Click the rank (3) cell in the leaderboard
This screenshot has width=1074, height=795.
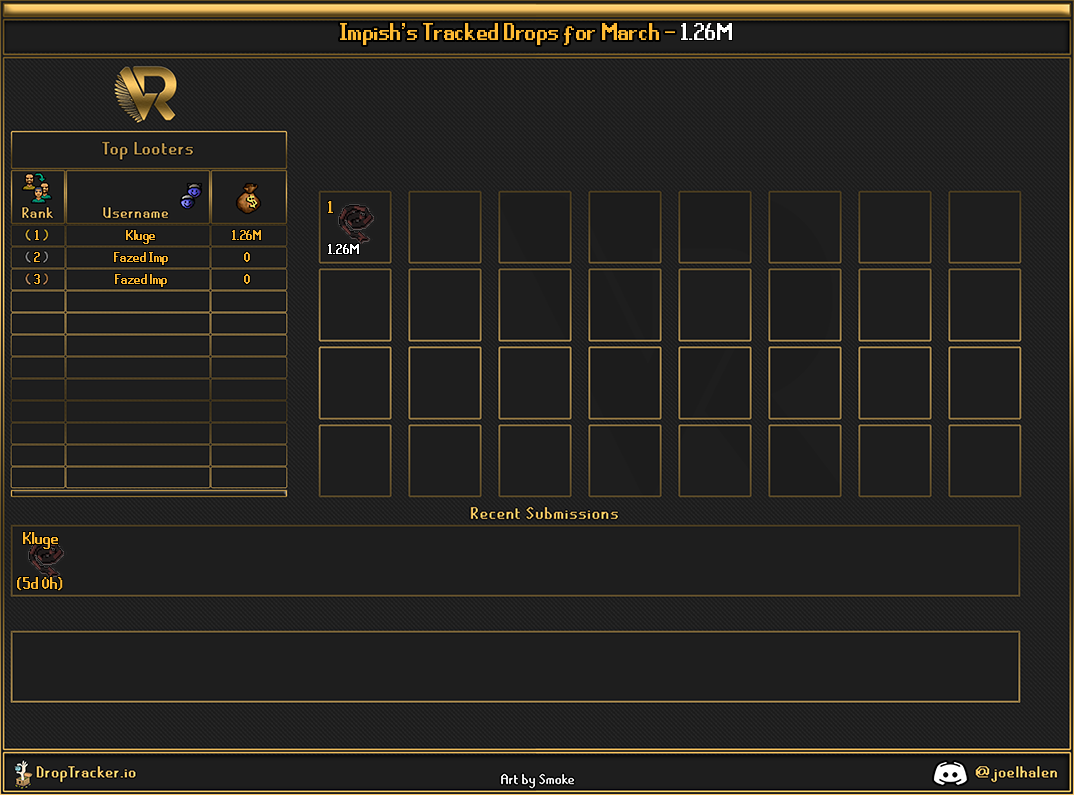tap(37, 280)
